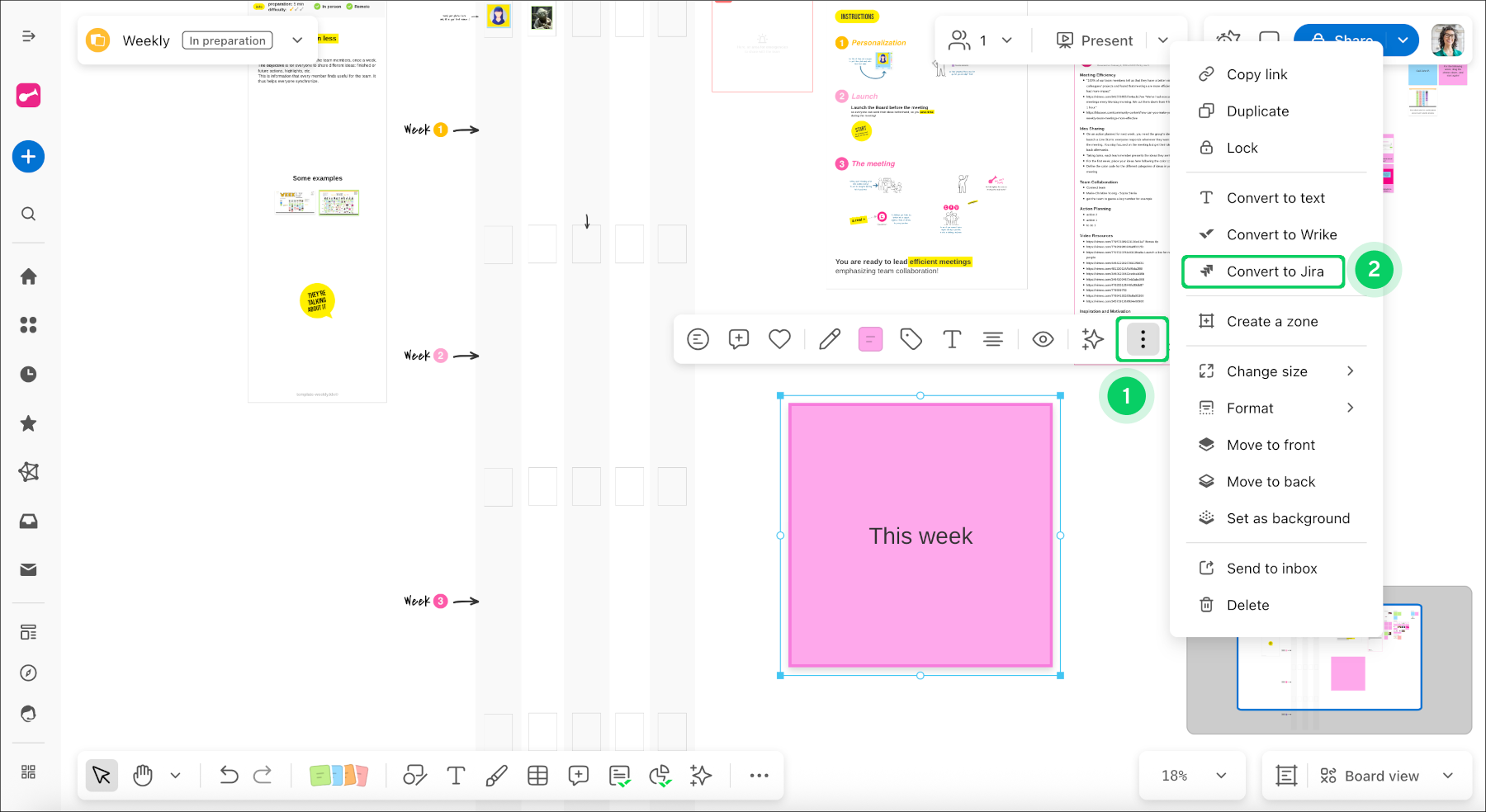Click the Present button

click(1096, 40)
